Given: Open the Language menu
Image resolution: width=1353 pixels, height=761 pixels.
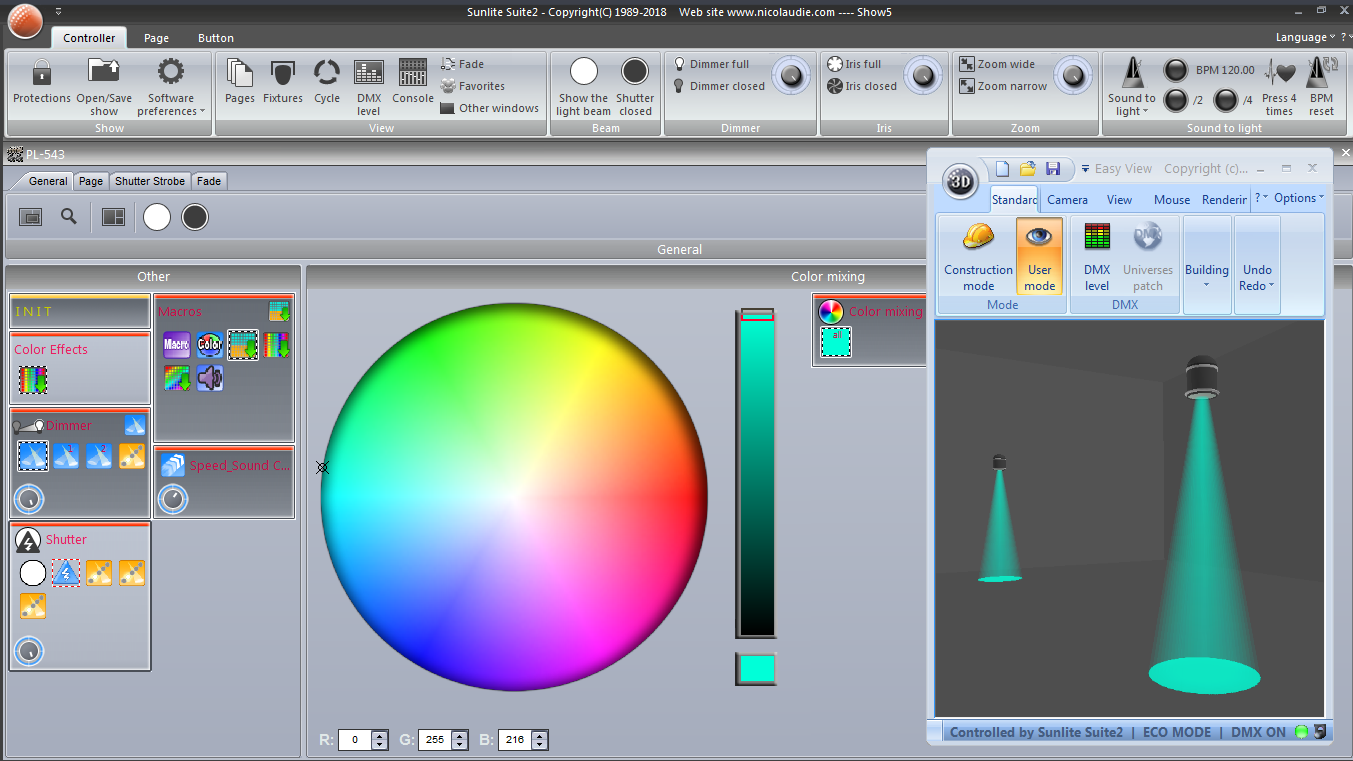Looking at the screenshot, I should (x=1305, y=37).
